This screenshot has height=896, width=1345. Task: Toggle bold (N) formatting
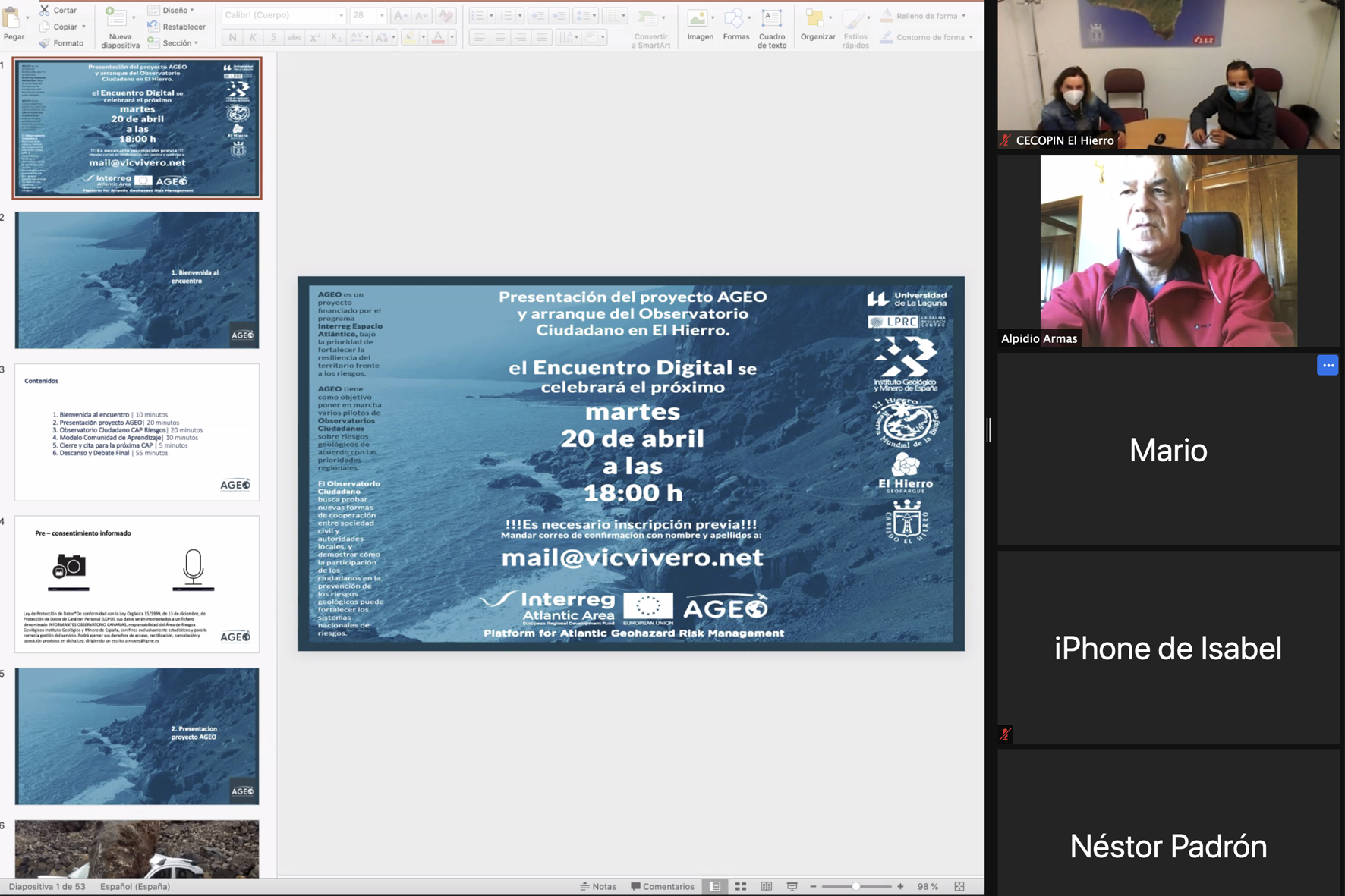point(232,37)
